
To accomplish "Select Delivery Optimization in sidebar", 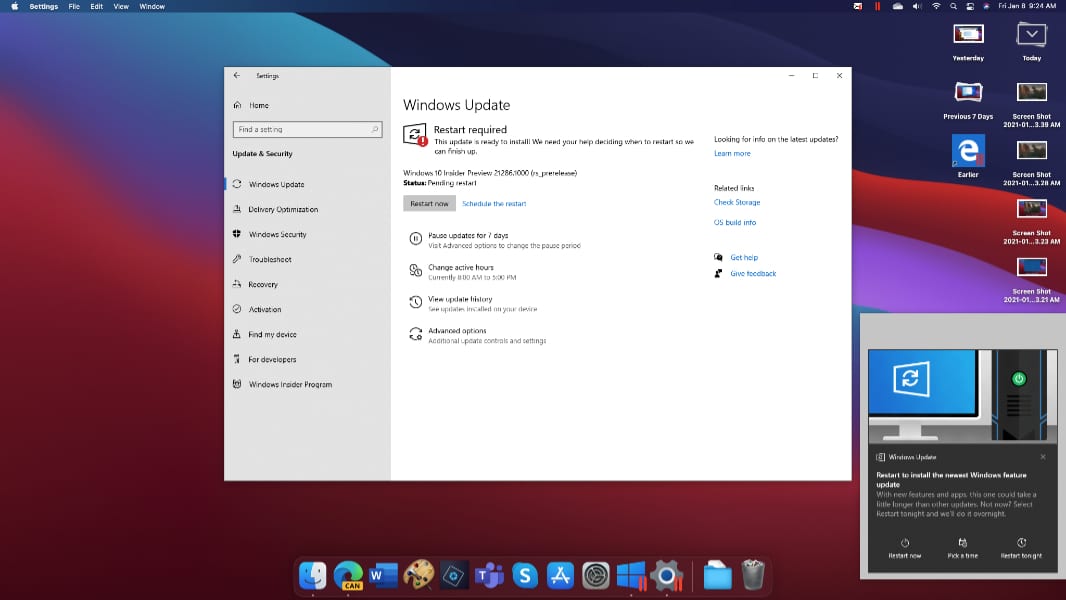I will click(283, 210).
